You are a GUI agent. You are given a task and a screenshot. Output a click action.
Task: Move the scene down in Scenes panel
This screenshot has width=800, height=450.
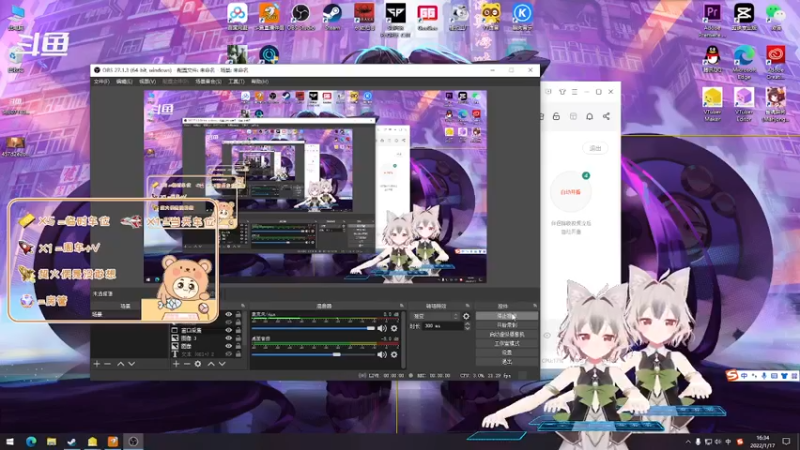132,364
